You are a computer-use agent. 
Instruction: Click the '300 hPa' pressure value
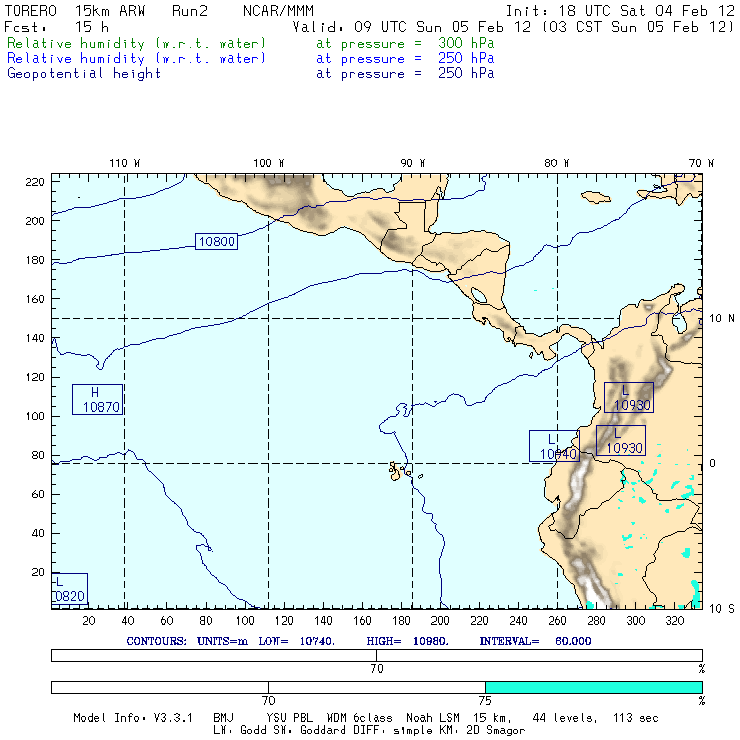coord(466,43)
